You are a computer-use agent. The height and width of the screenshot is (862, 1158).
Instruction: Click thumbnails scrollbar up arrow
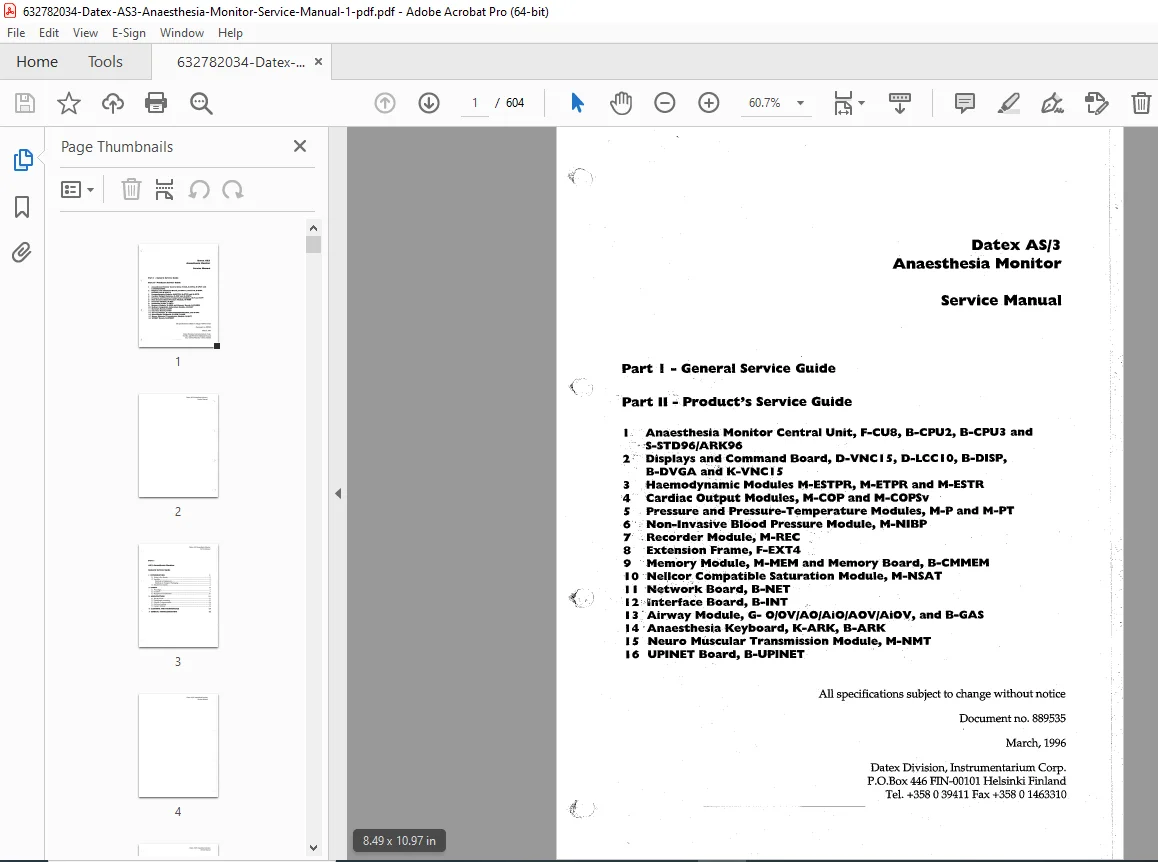[x=313, y=228]
